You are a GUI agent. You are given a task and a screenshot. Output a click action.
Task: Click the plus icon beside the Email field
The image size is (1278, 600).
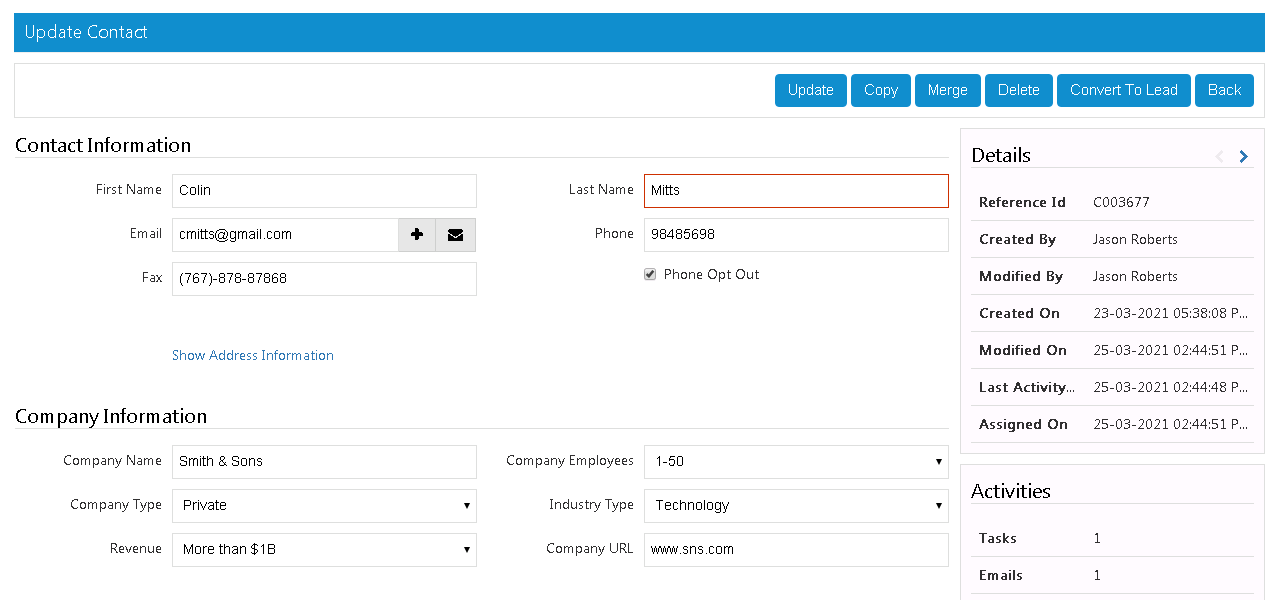point(416,234)
